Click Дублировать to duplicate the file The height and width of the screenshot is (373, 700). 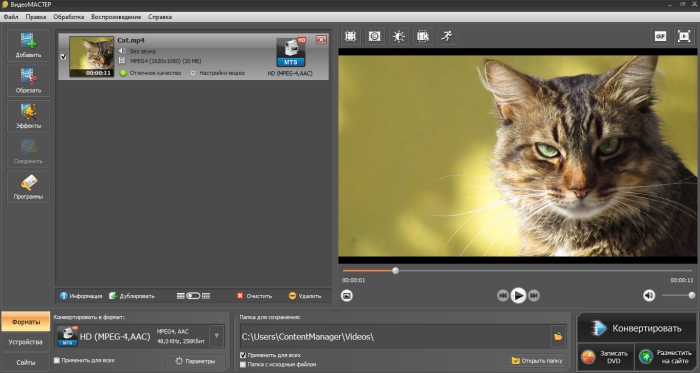pos(132,296)
